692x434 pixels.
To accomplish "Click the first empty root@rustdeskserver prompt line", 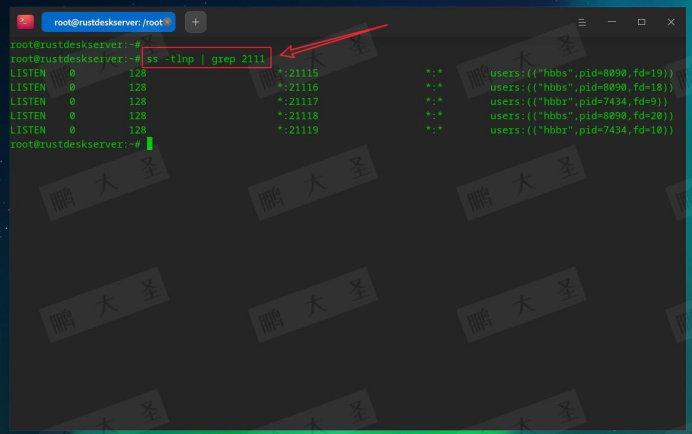I will point(75,45).
